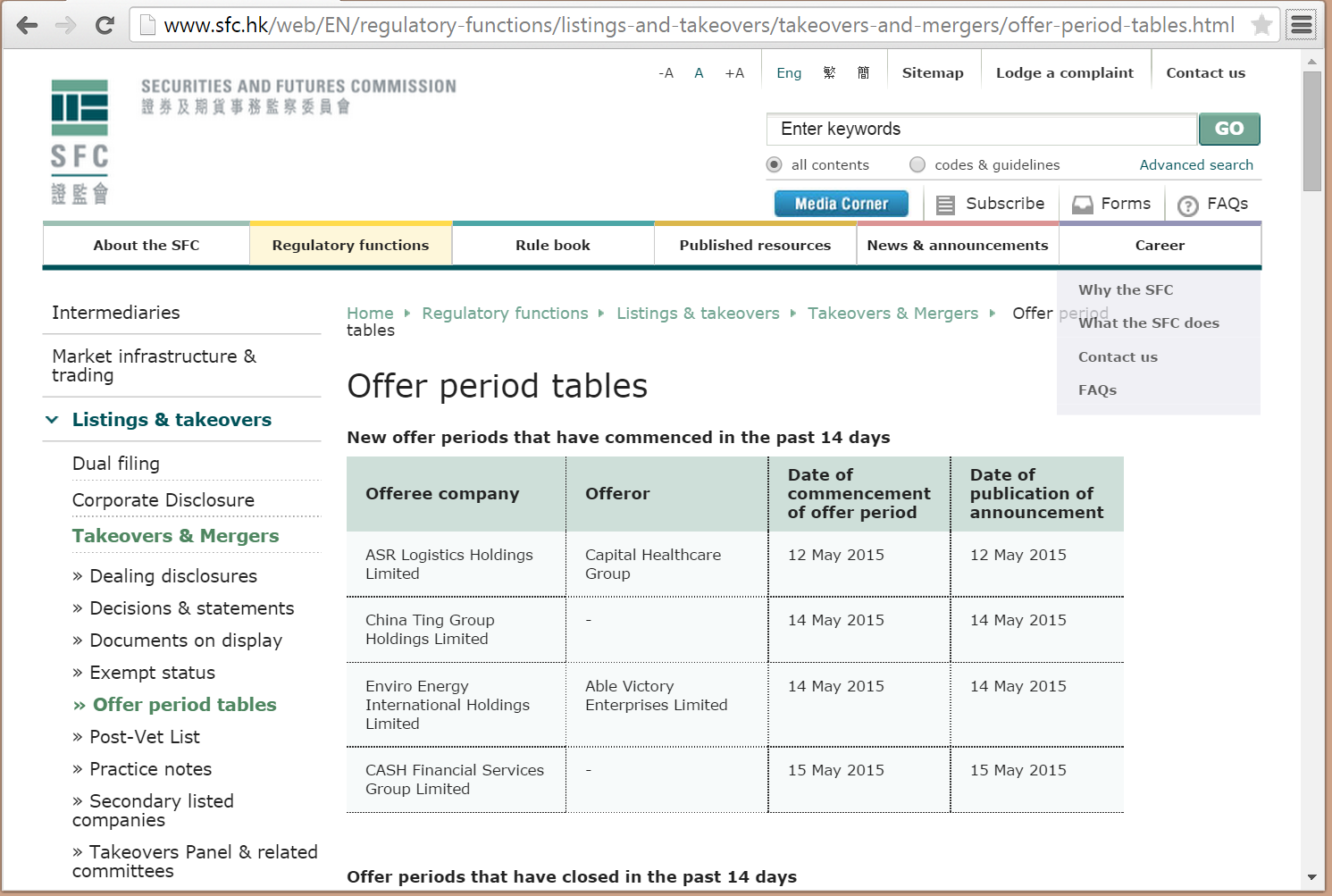Open Contact us in Career submenu
Screen dimensions: 1332x896
(1118, 356)
